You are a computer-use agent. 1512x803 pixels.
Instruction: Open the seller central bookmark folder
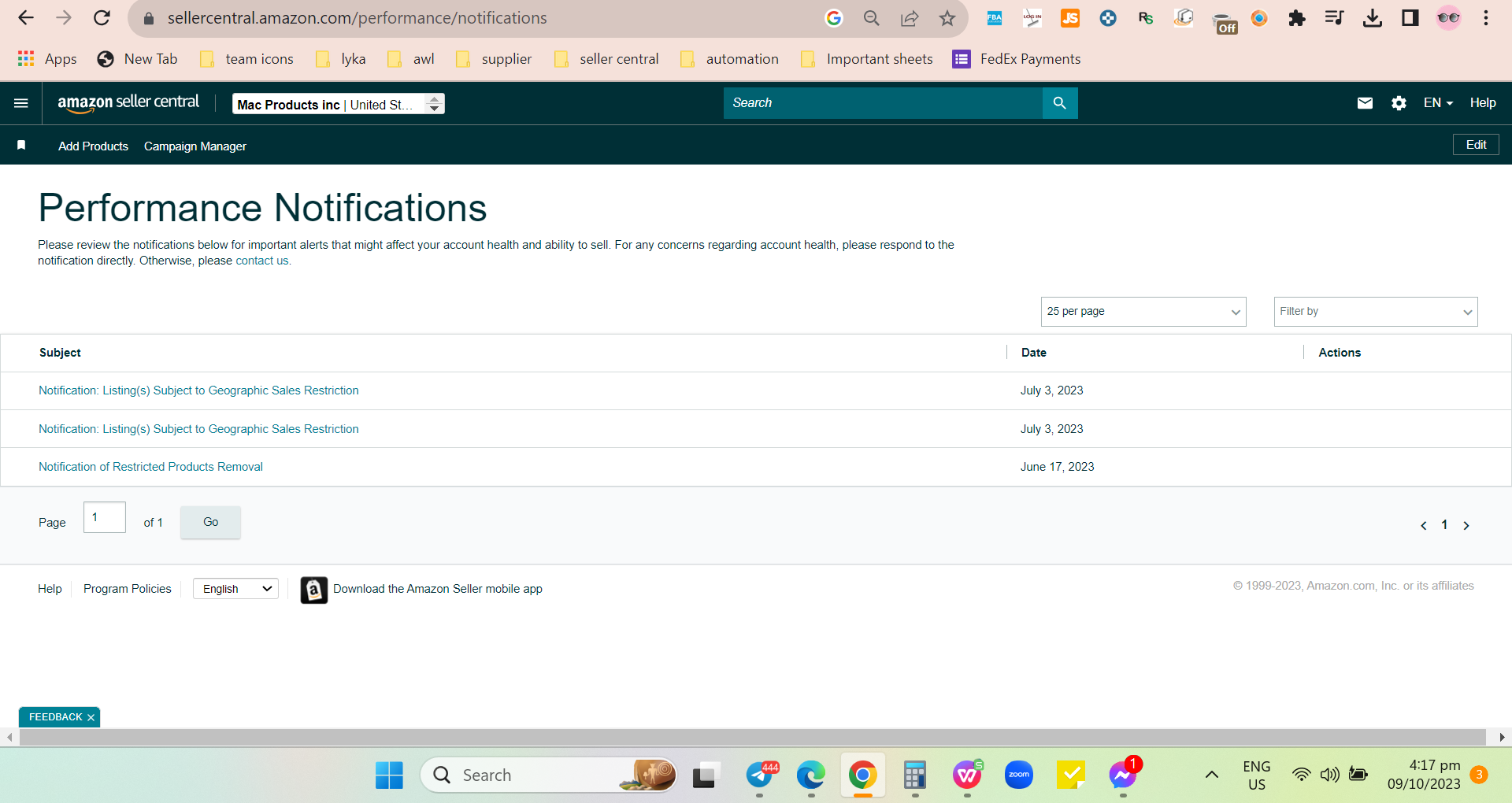pos(606,59)
